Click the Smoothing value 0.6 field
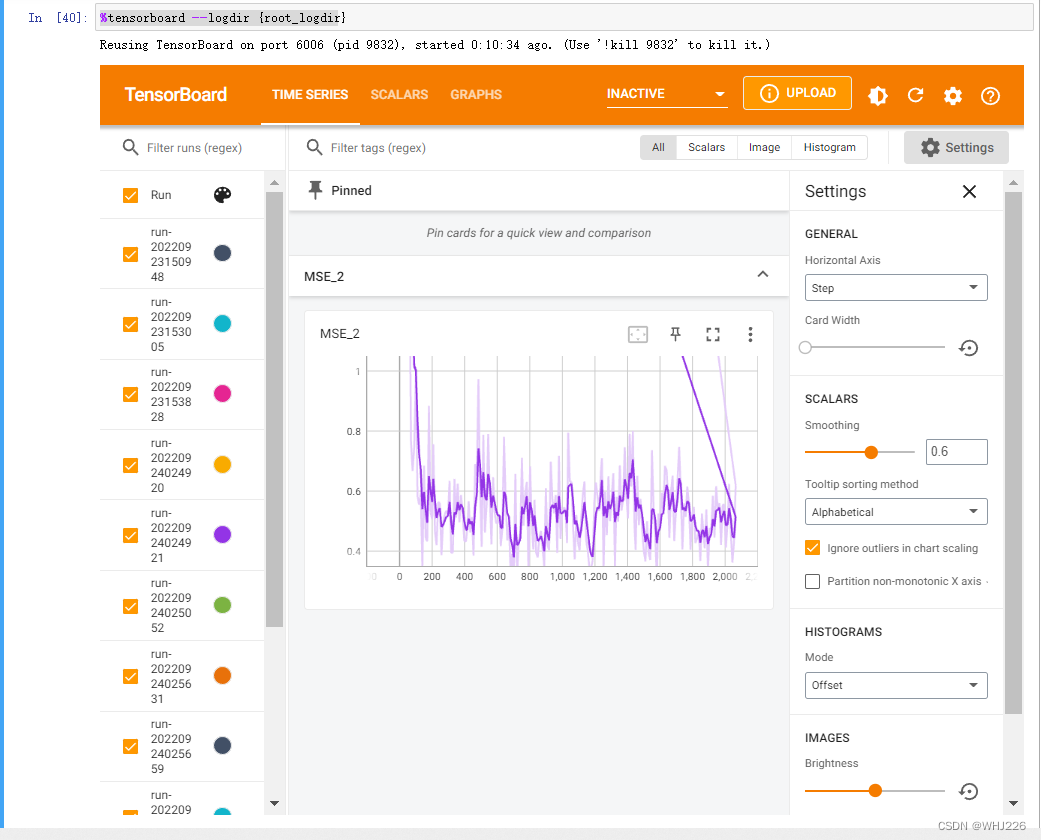The width and height of the screenshot is (1041, 840). (x=957, y=452)
